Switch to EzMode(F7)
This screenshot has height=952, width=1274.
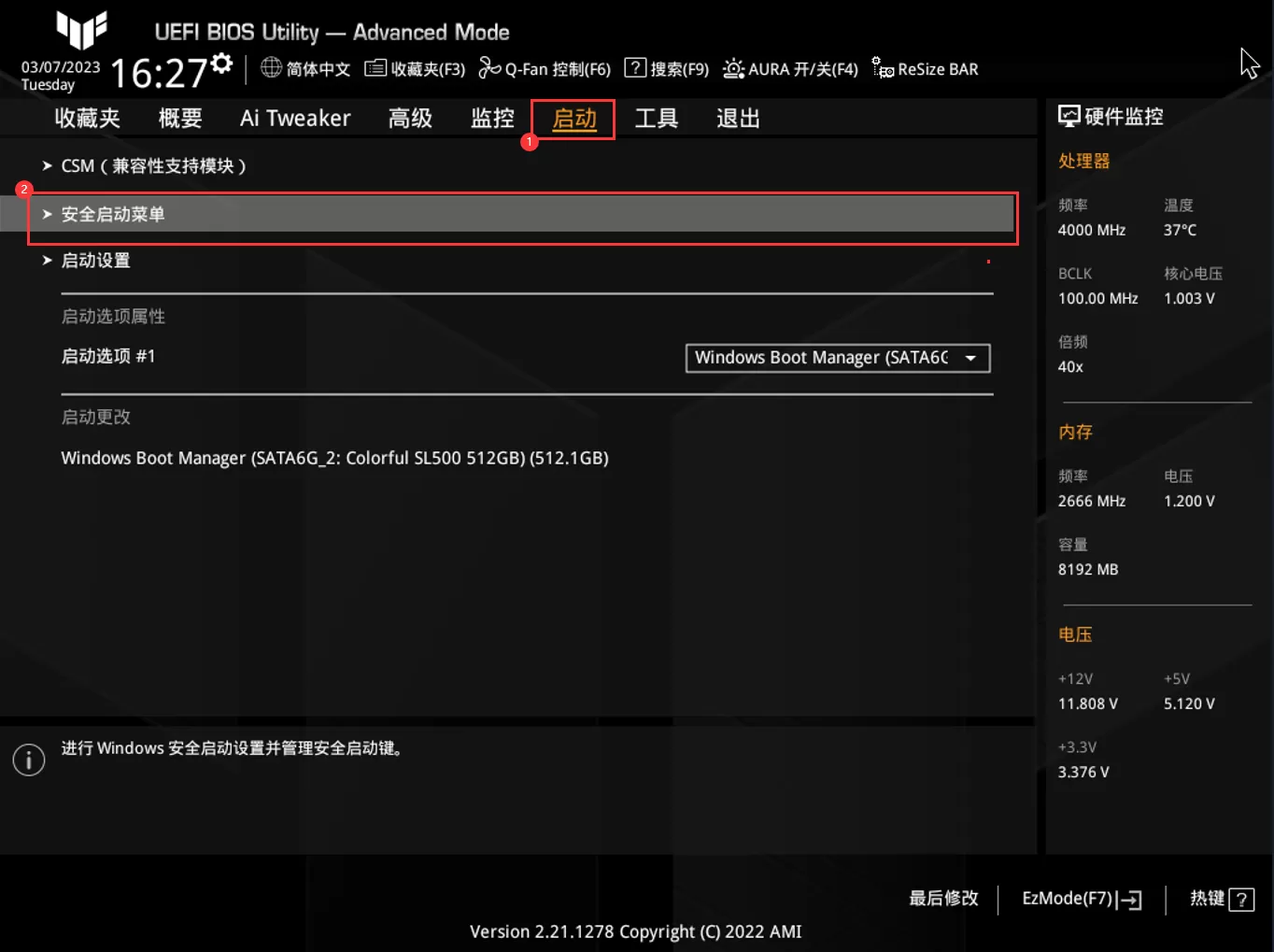(1081, 899)
